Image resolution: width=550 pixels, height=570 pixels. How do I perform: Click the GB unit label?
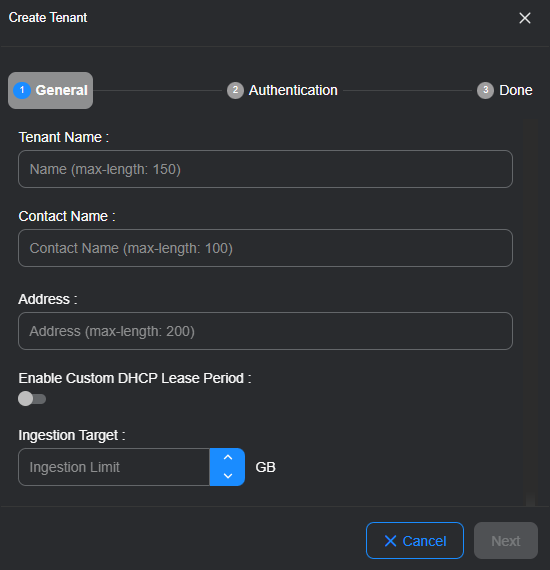[x=265, y=467]
